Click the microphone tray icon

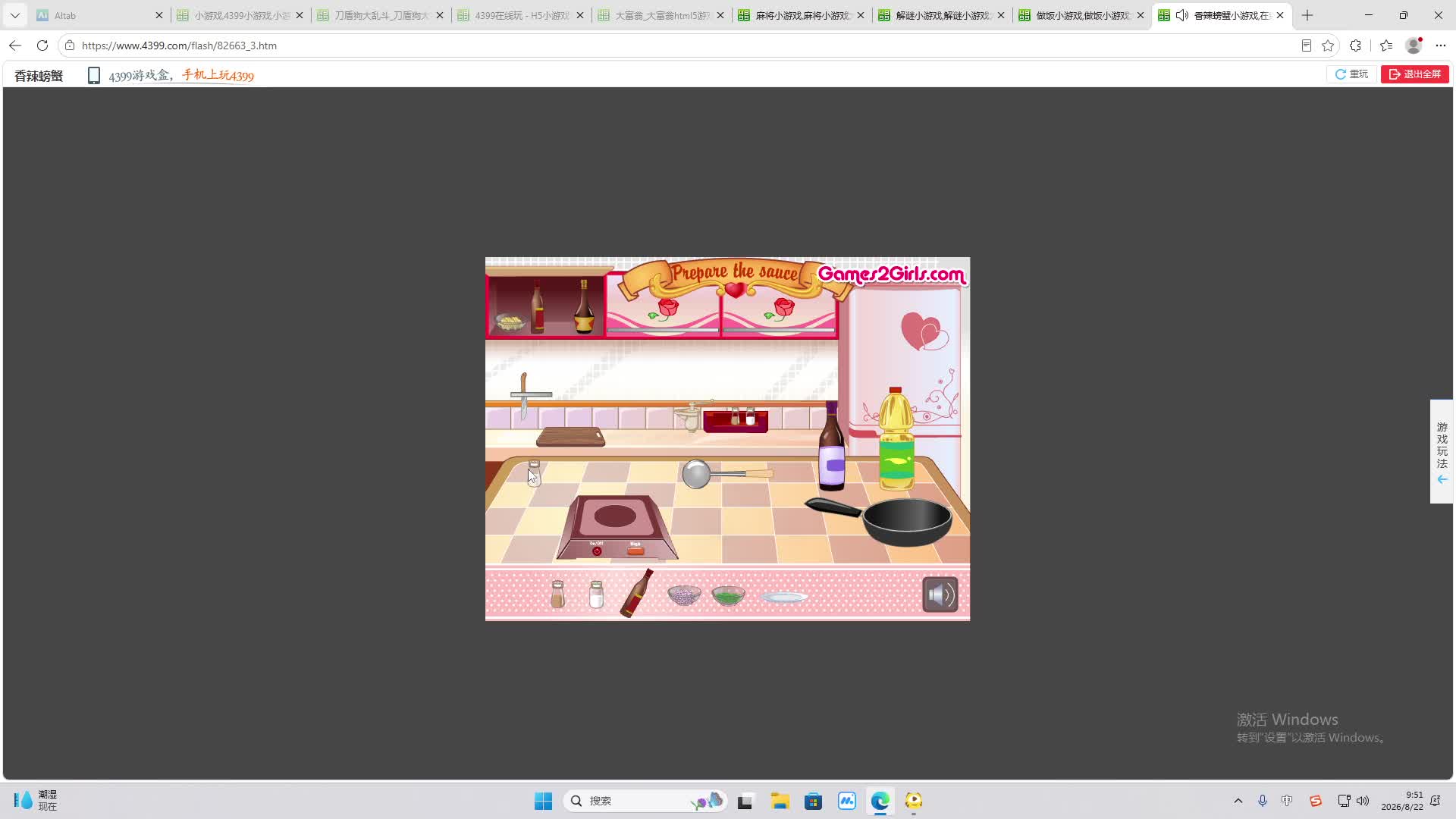pos(1263,801)
